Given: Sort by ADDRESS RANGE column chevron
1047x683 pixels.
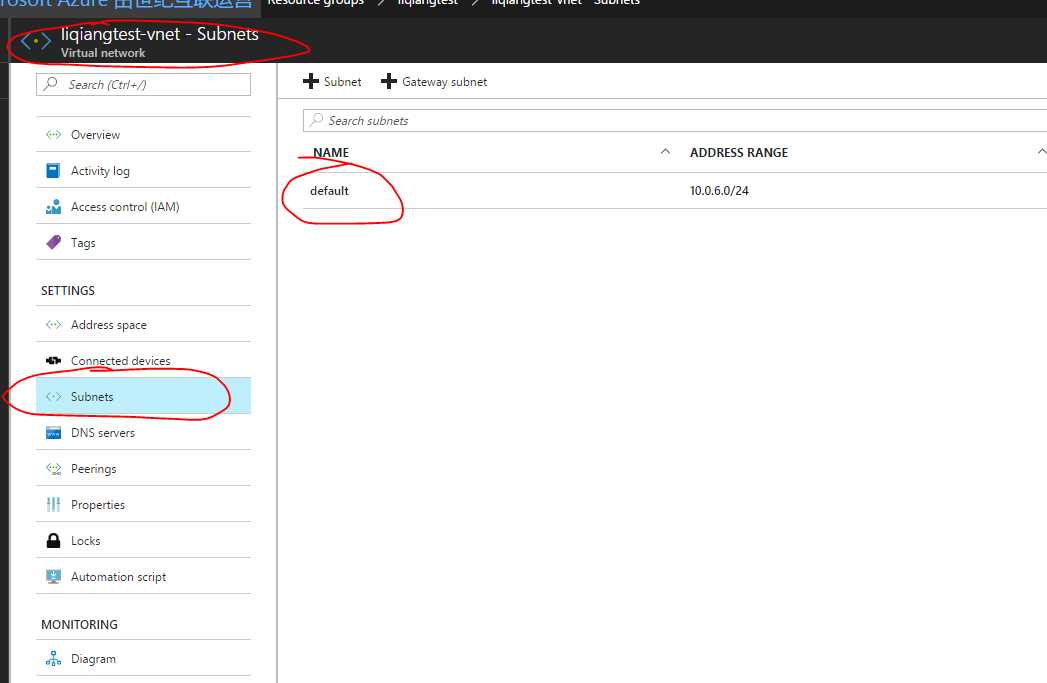Looking at the screenshot, I should click(x=1042, y=152).
